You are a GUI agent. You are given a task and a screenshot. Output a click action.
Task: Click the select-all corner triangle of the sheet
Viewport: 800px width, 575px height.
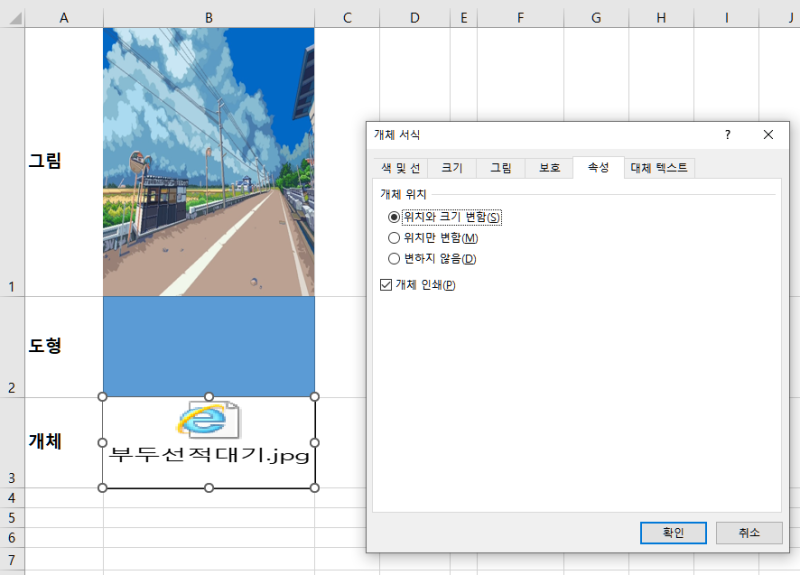pos(15,19)
